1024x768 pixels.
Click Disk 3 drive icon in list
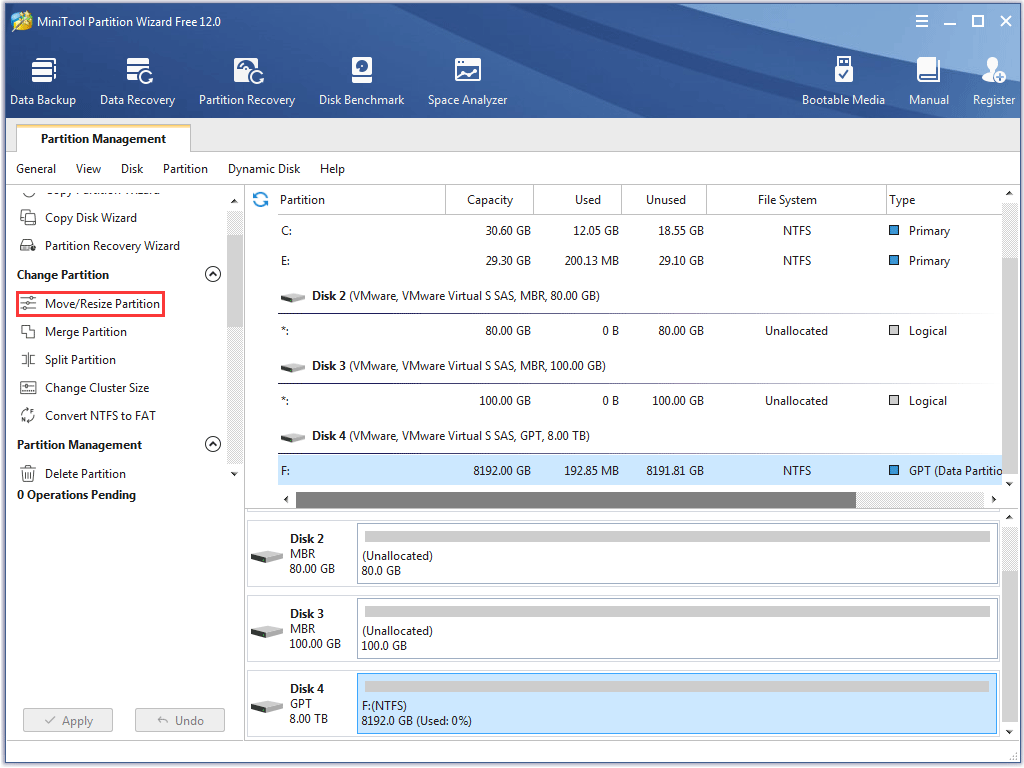(x=293, y=367)
